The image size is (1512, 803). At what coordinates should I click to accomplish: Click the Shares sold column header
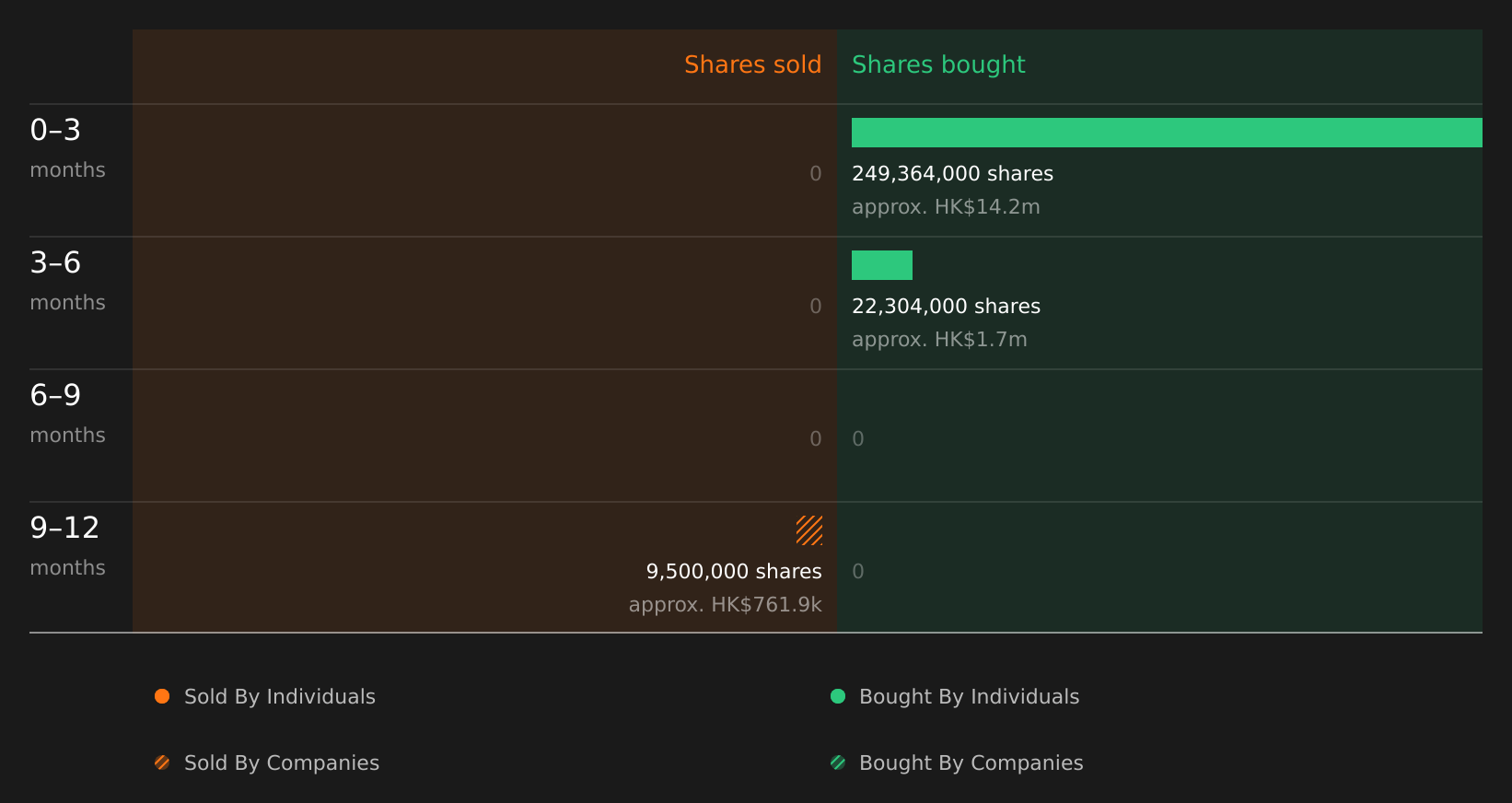pos(753,64)
